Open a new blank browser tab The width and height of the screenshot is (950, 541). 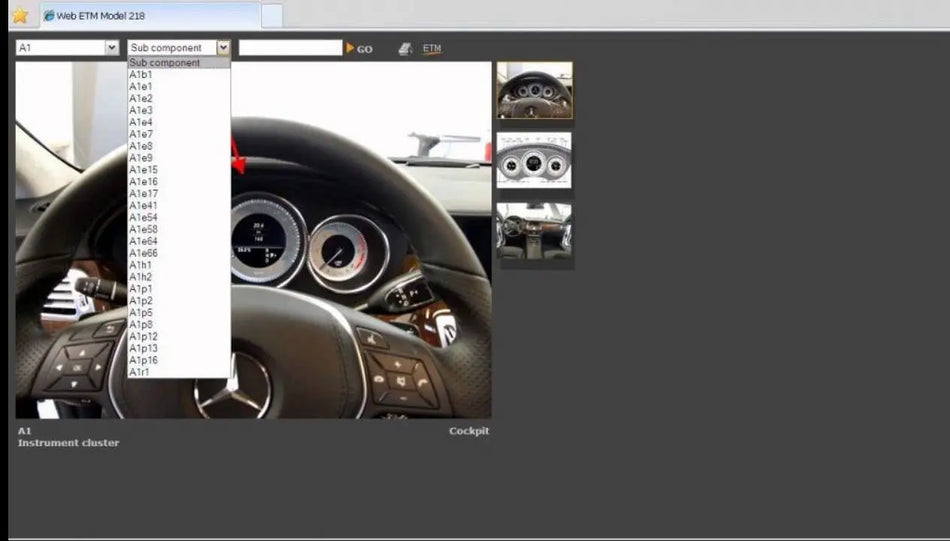271,16
